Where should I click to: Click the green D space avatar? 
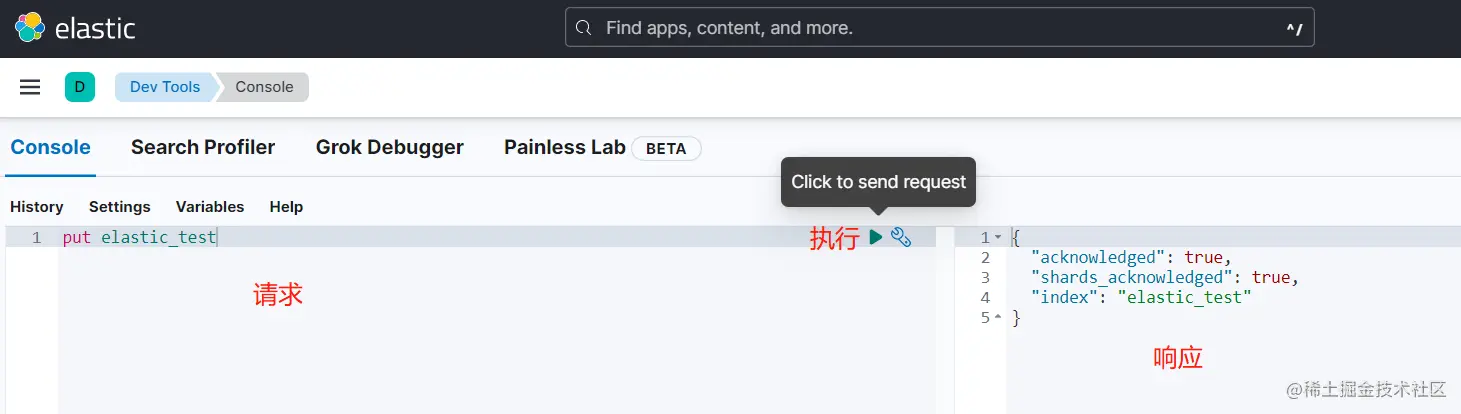click(79, 87)
